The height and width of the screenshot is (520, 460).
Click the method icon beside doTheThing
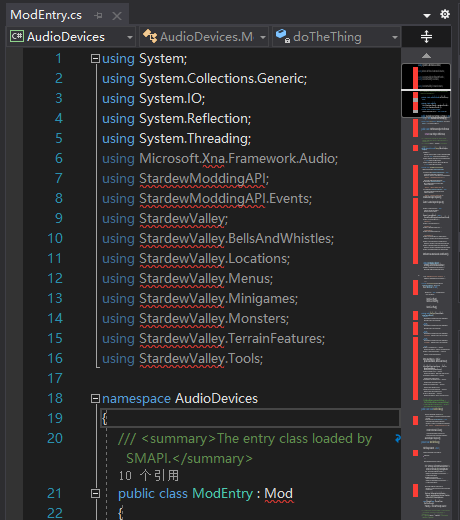[x=283, y=36]
